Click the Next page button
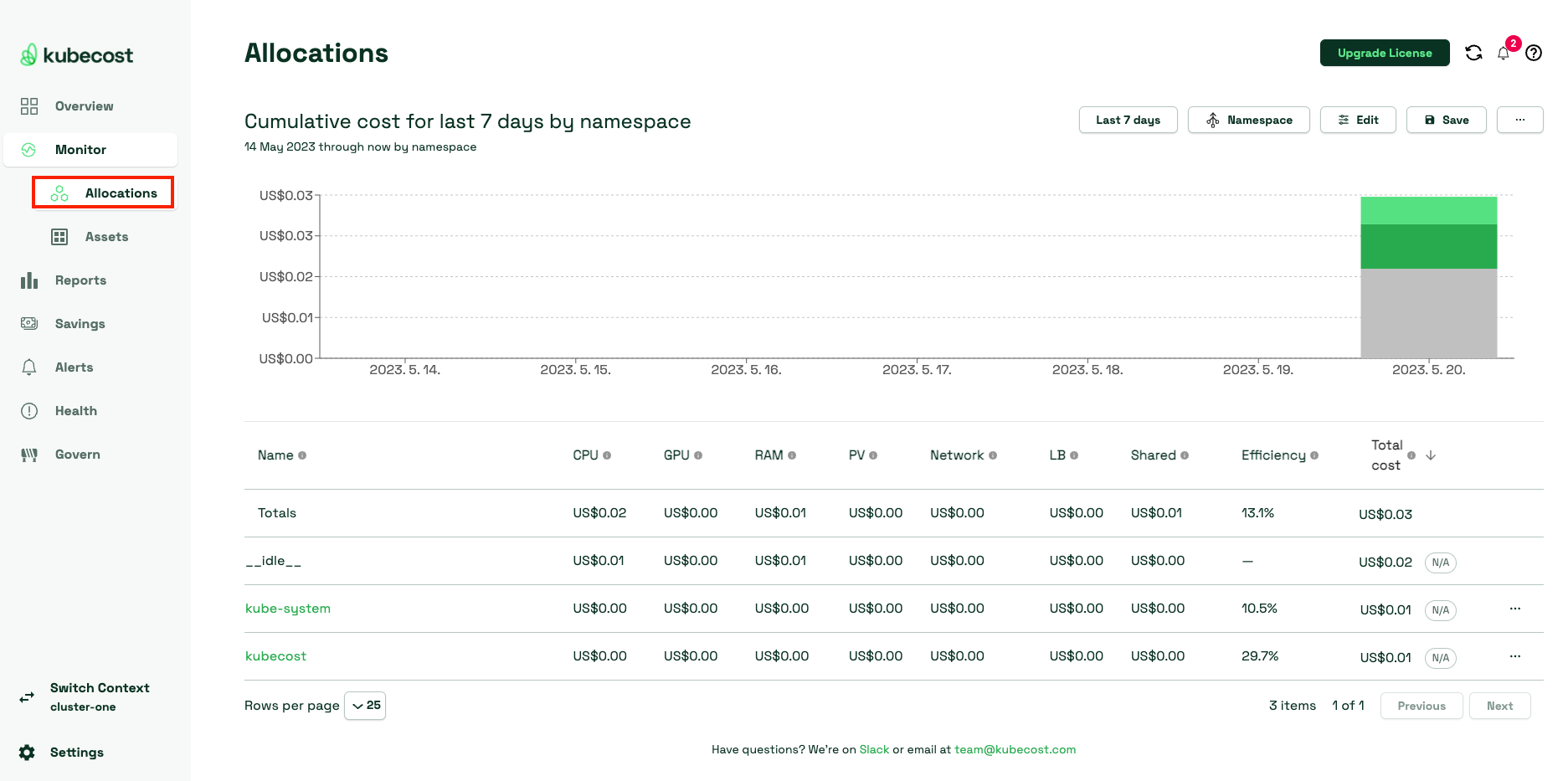The image size is (1568, 781). click(1499, 706)
